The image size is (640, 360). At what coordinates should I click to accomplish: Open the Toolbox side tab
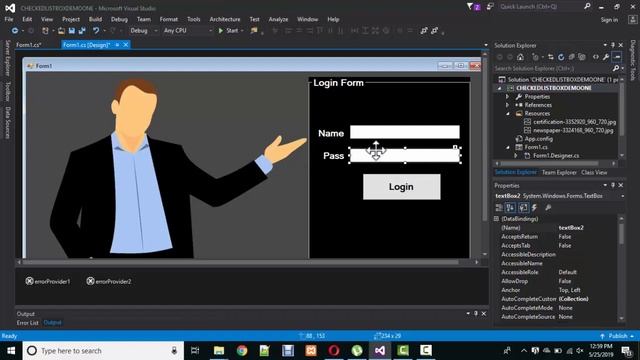pos(7,91)
